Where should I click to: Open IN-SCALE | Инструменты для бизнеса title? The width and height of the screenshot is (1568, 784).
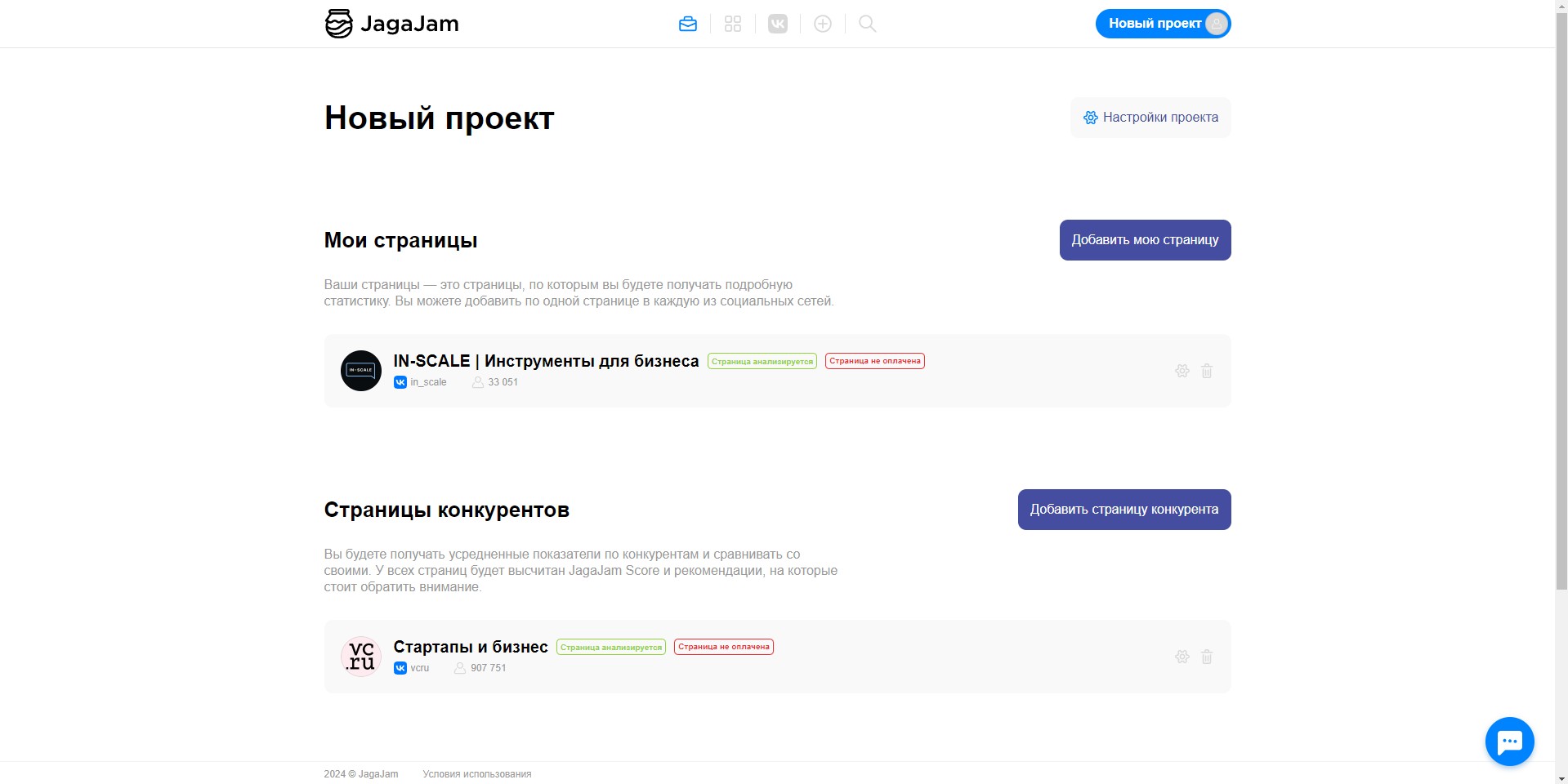point(546,361)
